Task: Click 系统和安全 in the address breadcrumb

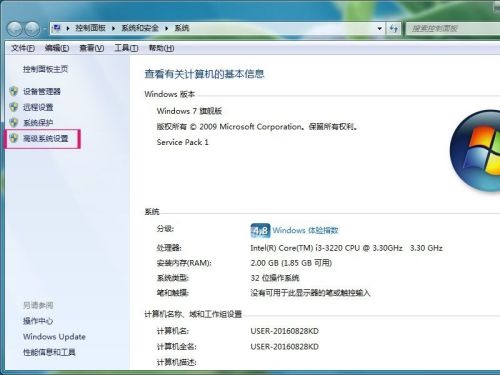Action: click(140, 28)
